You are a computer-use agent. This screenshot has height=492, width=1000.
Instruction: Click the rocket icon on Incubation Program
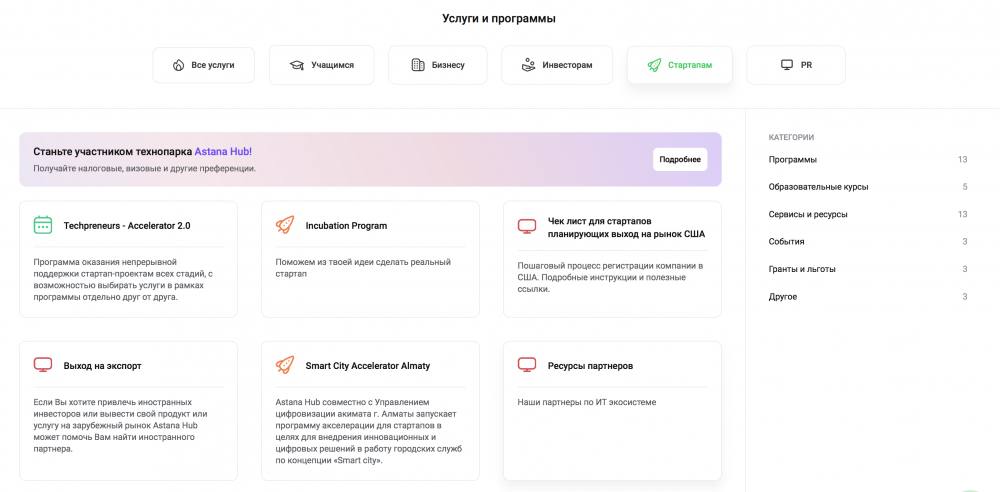284,225
